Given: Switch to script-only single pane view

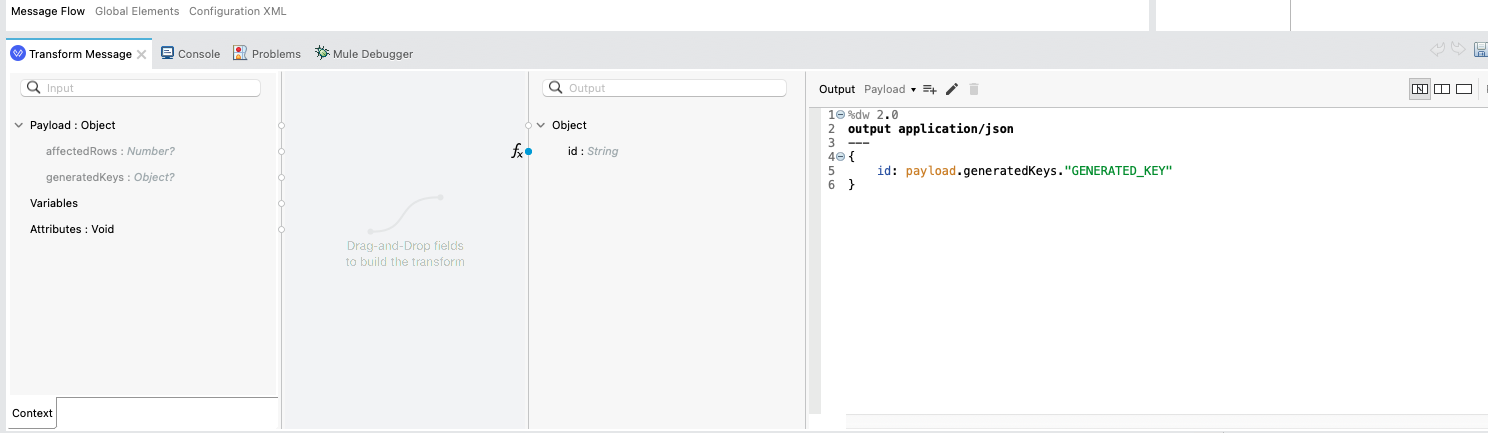Looking at the screenshot, I should [x=1463, y=89].
